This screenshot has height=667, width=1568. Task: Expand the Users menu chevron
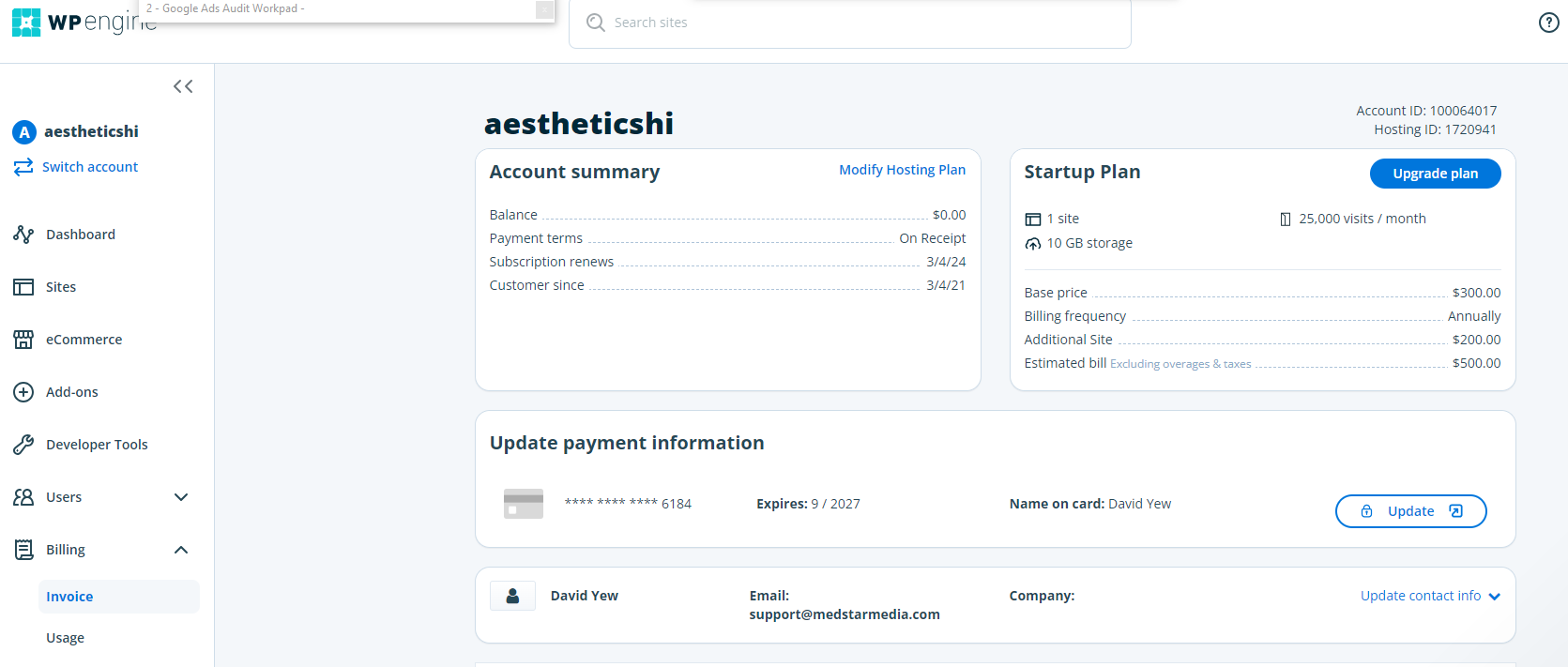point(181,497)
